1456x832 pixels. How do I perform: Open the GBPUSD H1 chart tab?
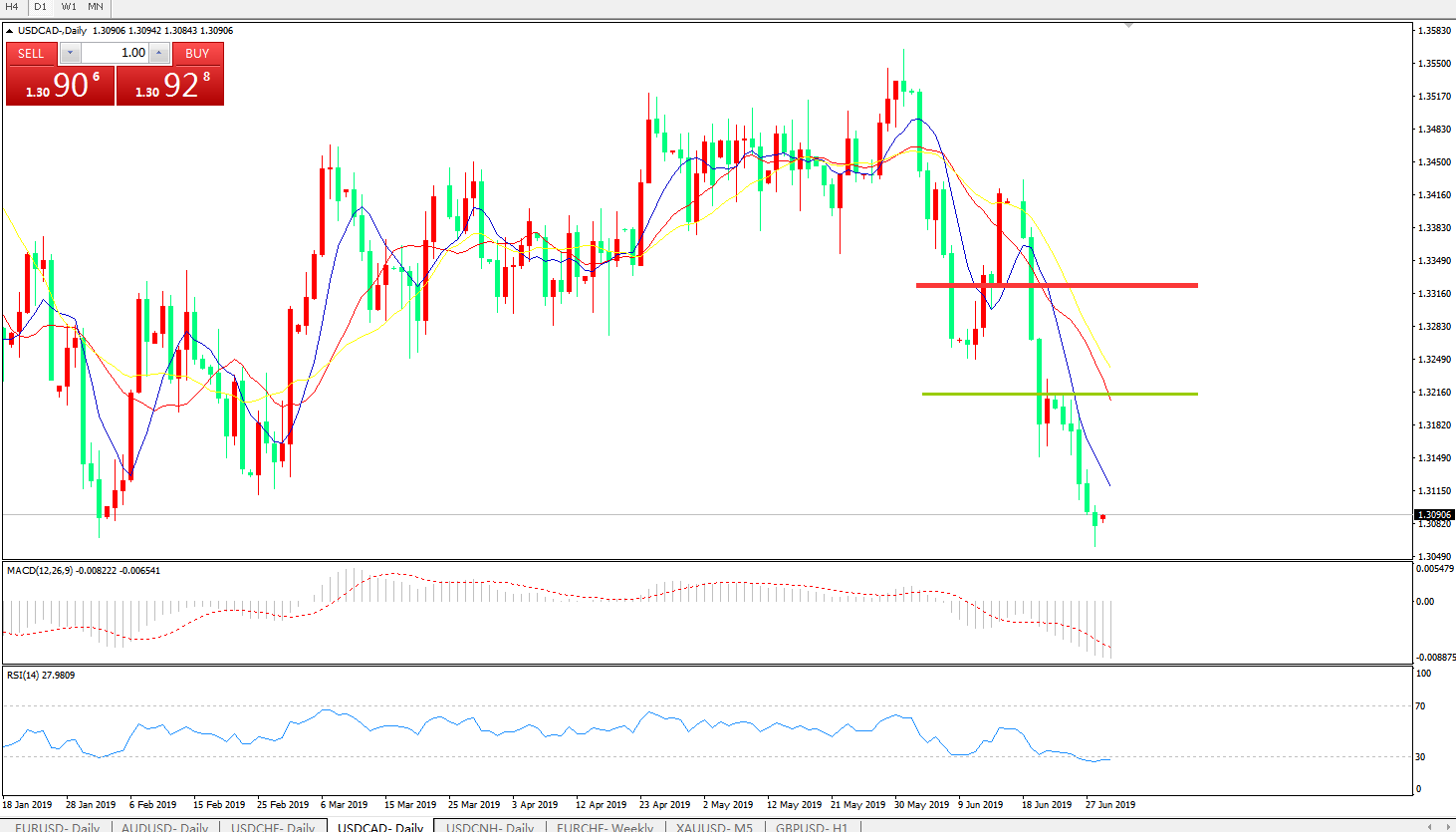coord(812,827)
